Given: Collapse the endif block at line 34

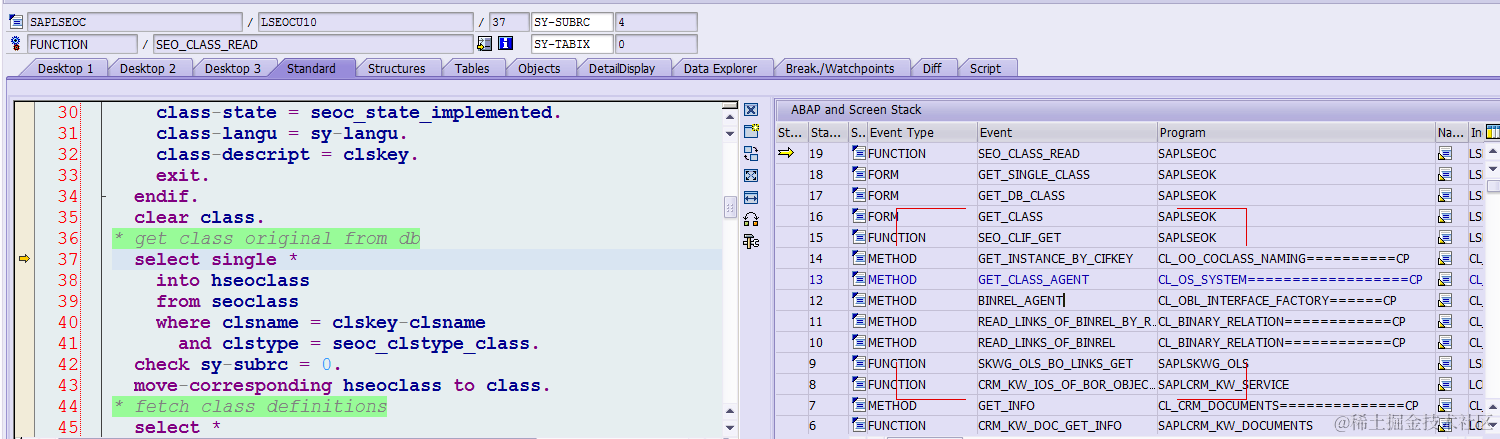Looking at the screenshot, I should 103,196.
